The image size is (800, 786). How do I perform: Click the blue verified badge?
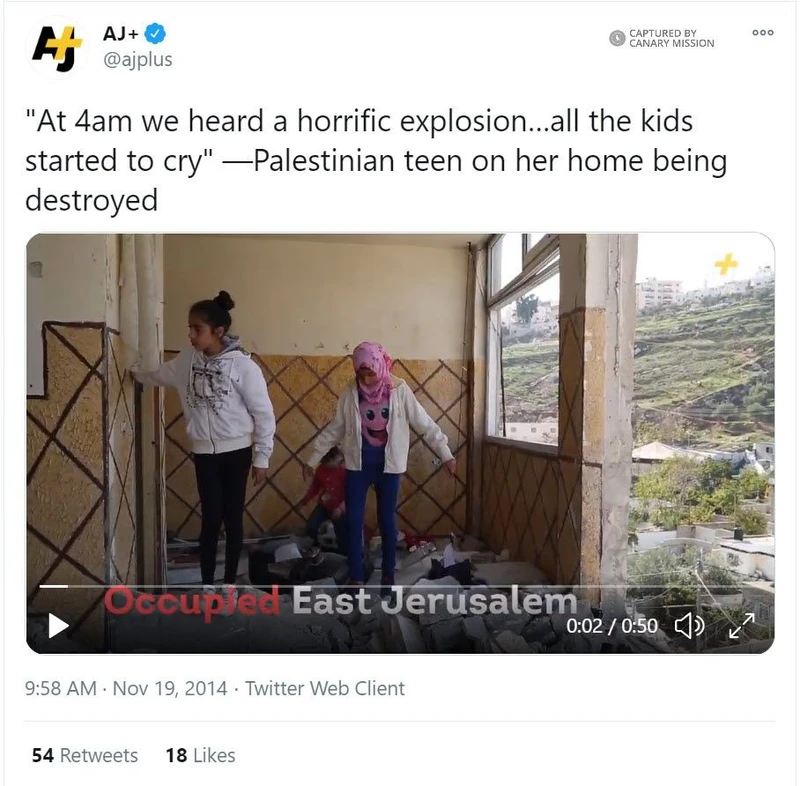pos(155,34)
